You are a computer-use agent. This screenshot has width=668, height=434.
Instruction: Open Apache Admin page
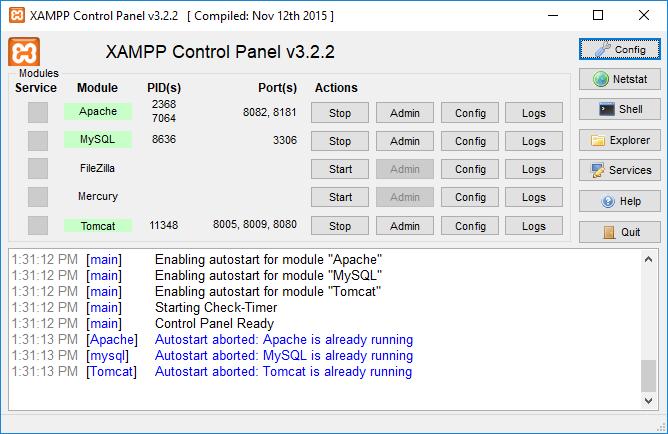point(405,113)
